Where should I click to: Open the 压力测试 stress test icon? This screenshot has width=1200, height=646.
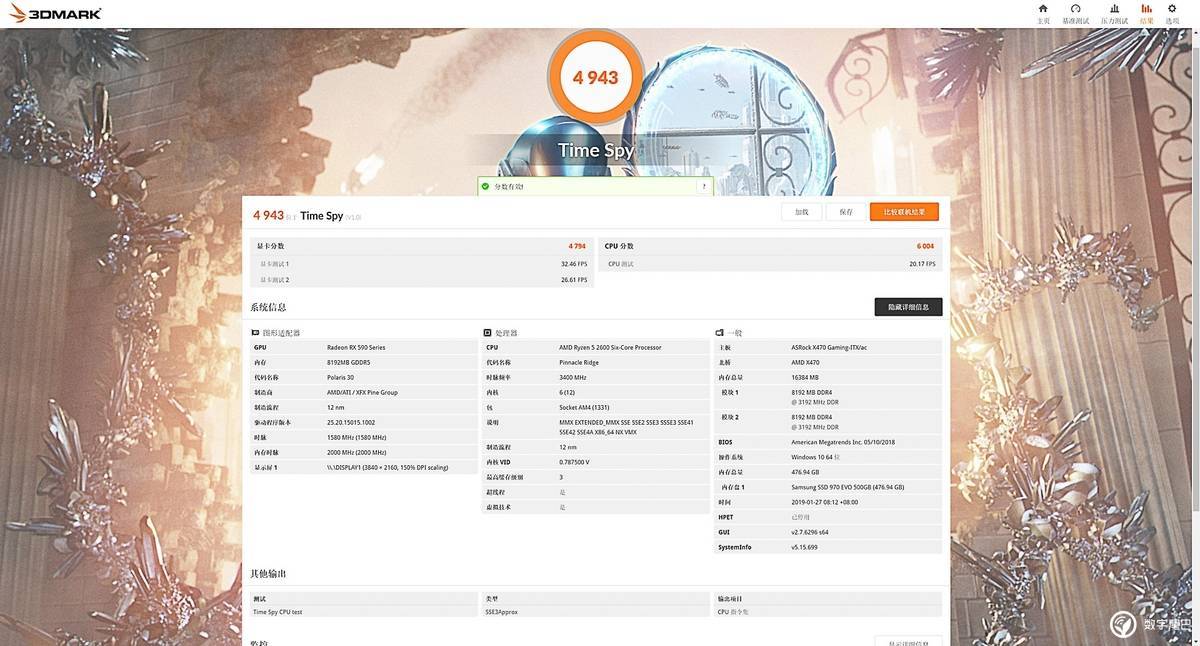pyautogui.click(x=1114, y=9)
